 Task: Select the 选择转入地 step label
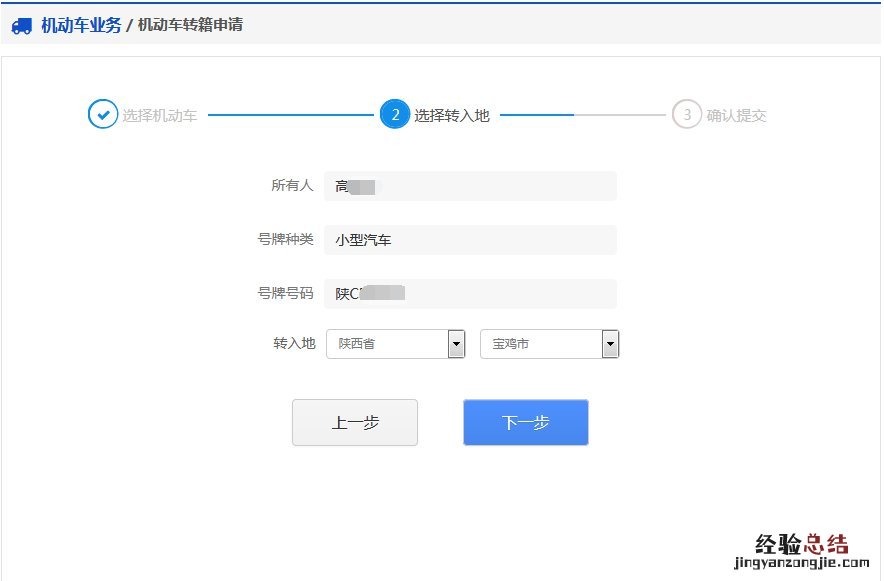452,116
